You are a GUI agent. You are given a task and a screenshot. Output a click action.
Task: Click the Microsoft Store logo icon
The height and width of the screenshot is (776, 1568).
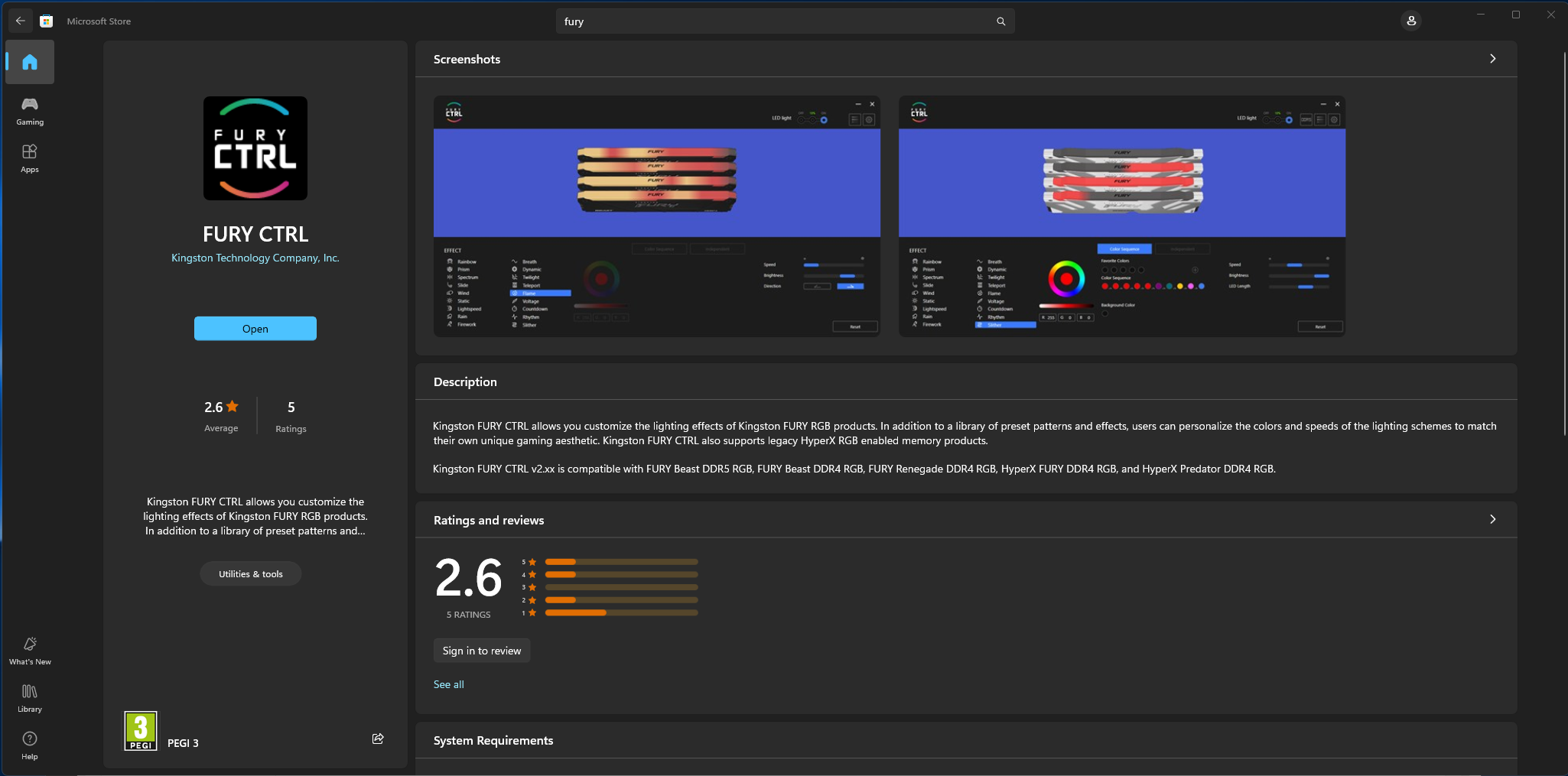pyautogui.click(x=47, y=21)
